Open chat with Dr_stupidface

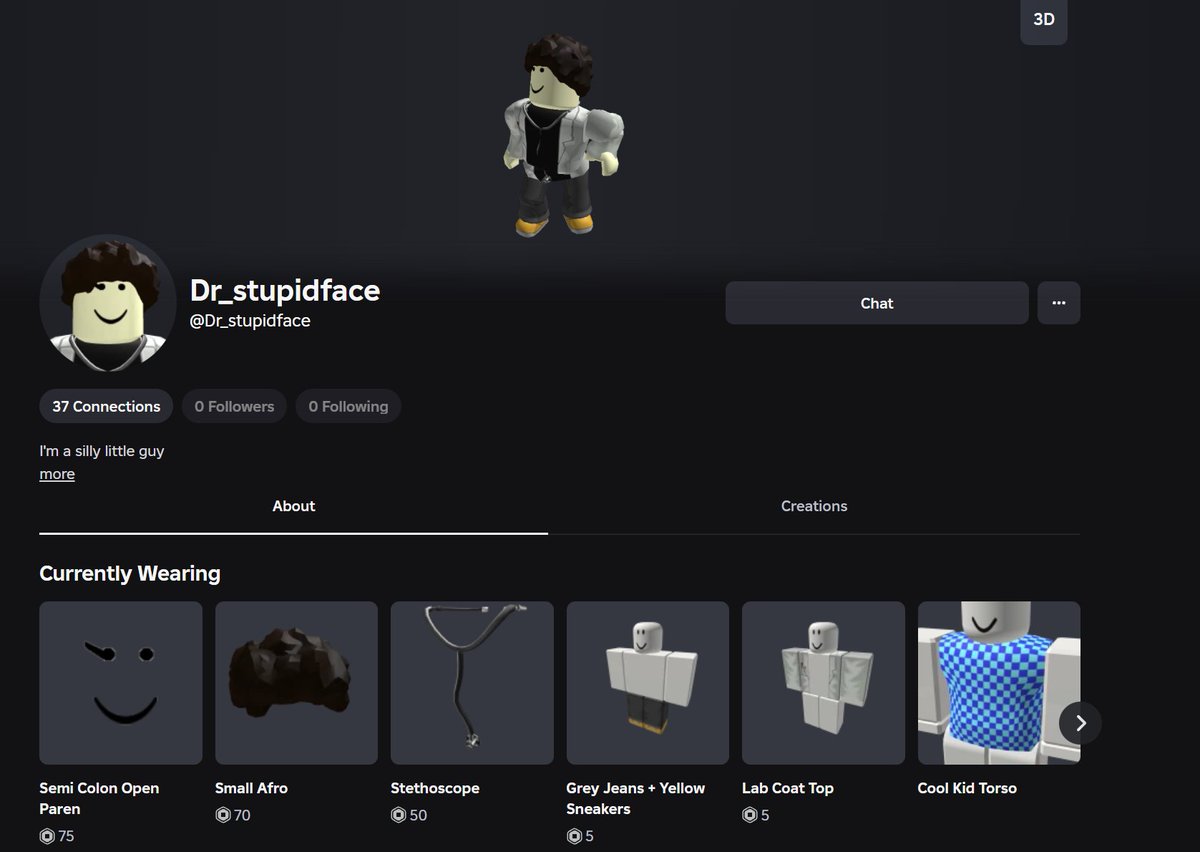click(877, 303)
